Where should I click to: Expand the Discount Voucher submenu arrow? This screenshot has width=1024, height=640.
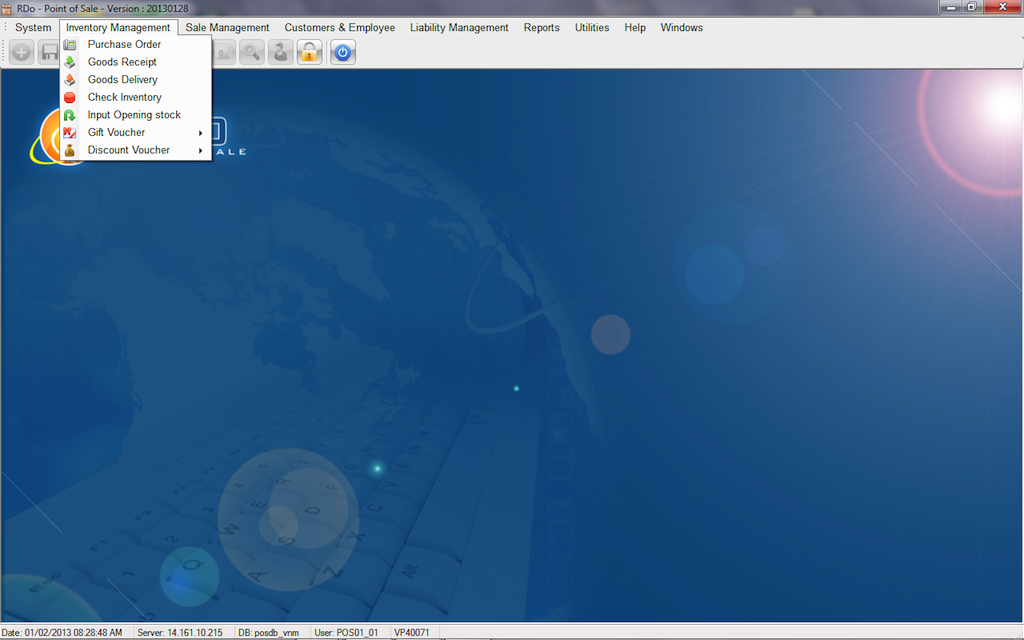click(201, 150)
